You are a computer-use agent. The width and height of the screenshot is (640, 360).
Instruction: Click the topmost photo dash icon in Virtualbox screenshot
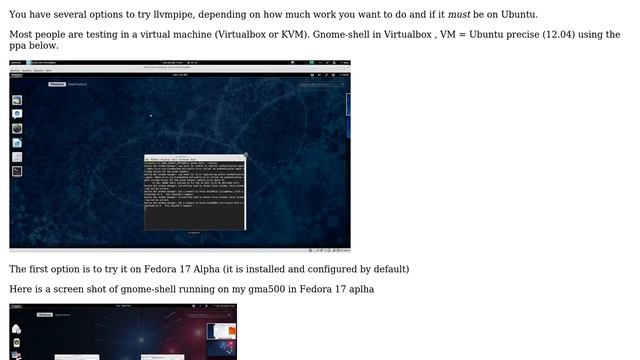pyautogui.click(x=17, y=100)
